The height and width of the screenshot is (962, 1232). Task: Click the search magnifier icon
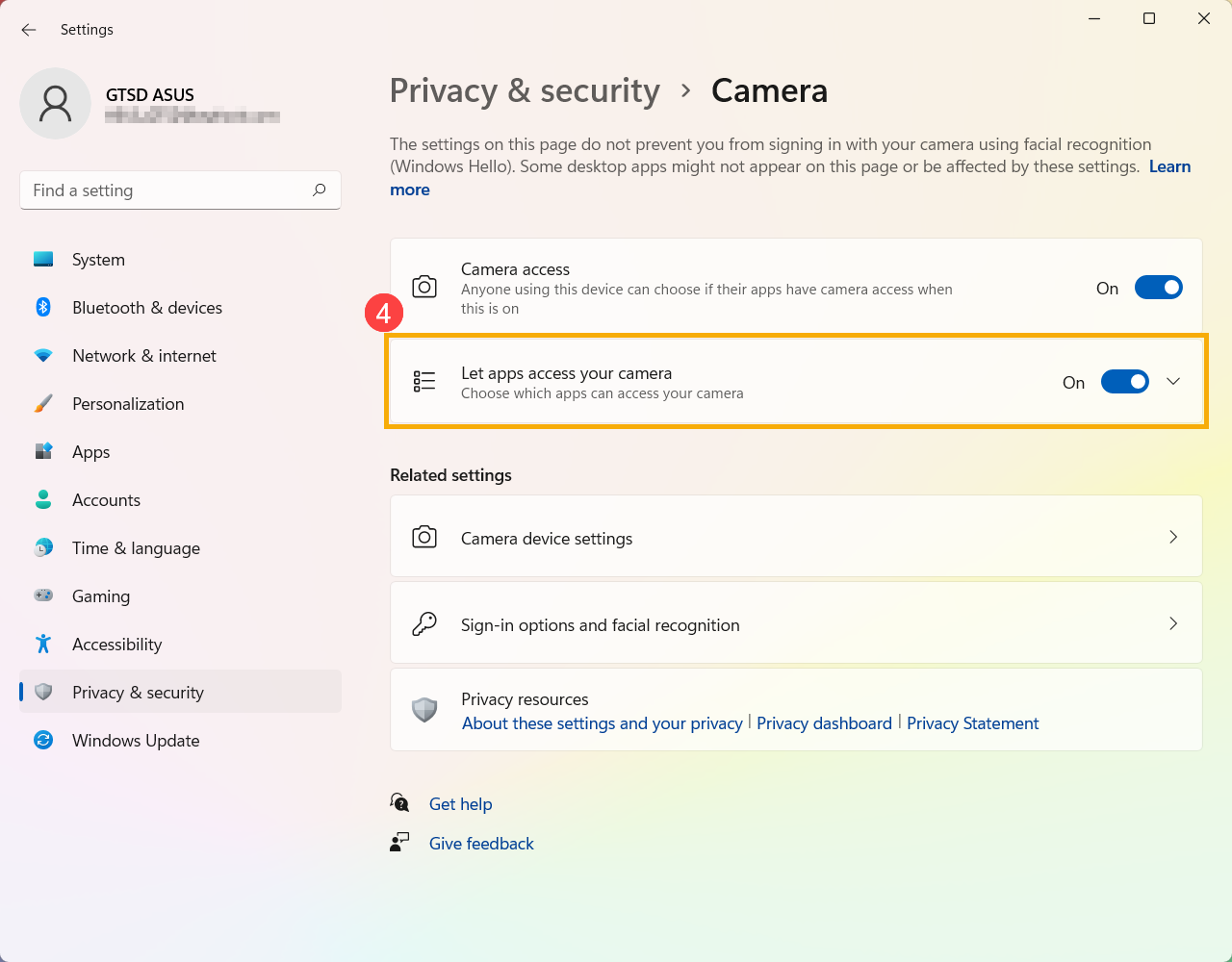(320, 190)
